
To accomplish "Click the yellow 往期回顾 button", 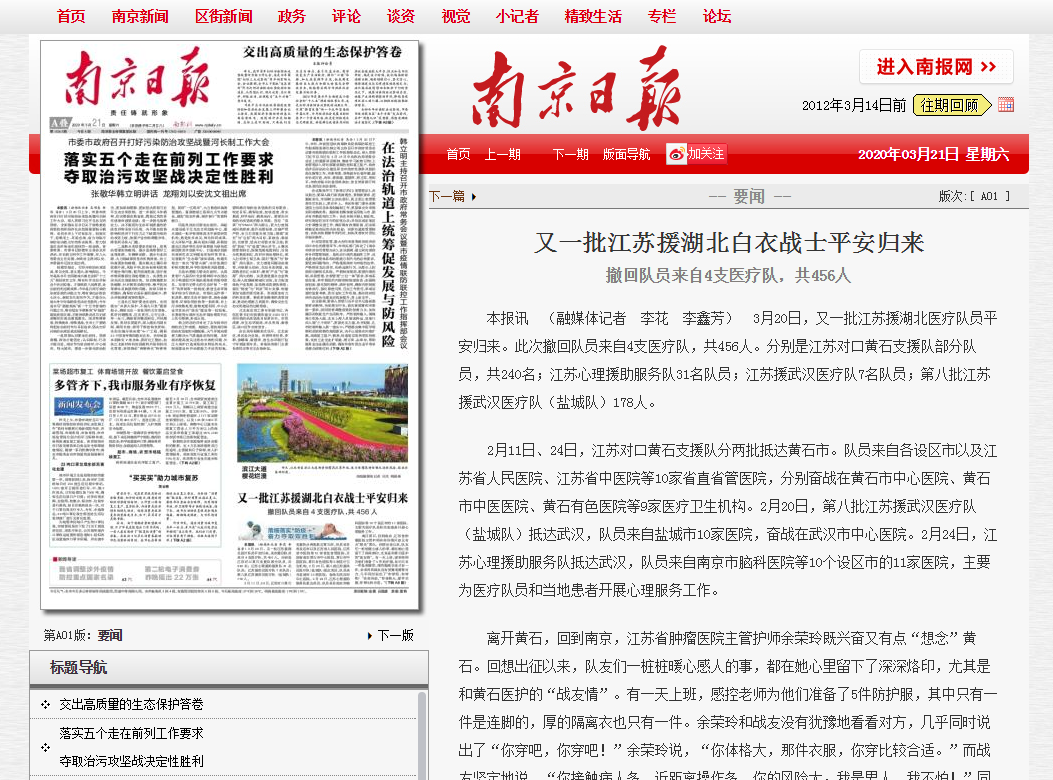I will 952,104.
